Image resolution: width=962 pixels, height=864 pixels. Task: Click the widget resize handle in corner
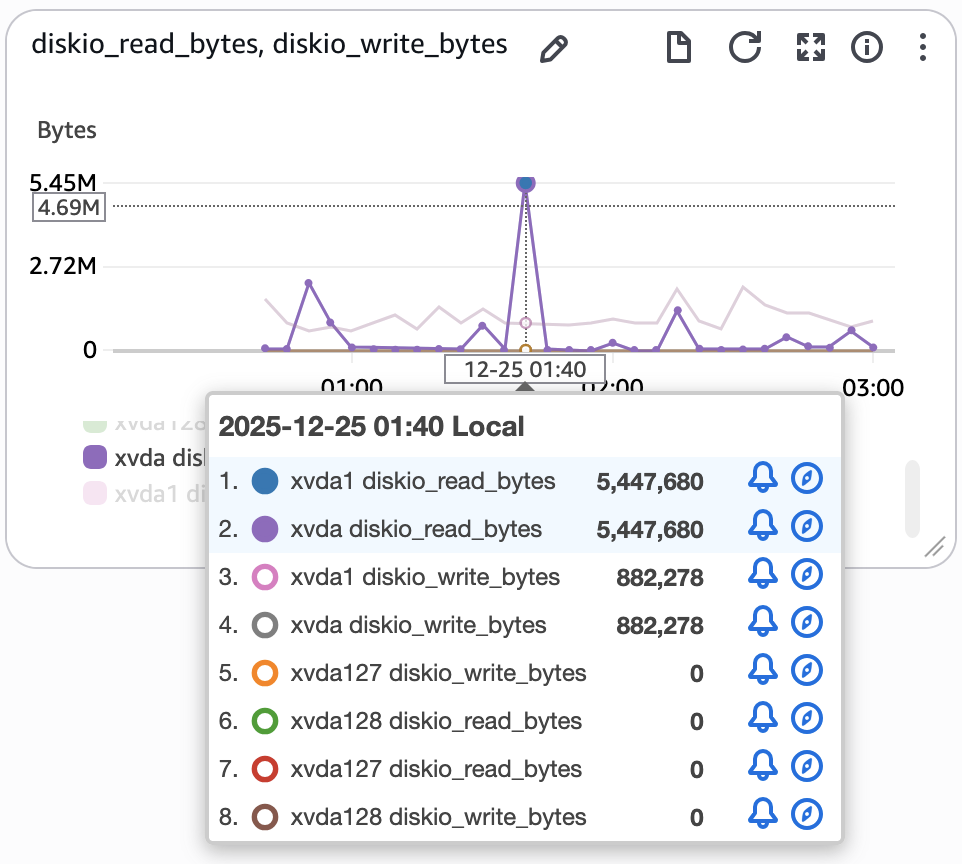(934, 545)
